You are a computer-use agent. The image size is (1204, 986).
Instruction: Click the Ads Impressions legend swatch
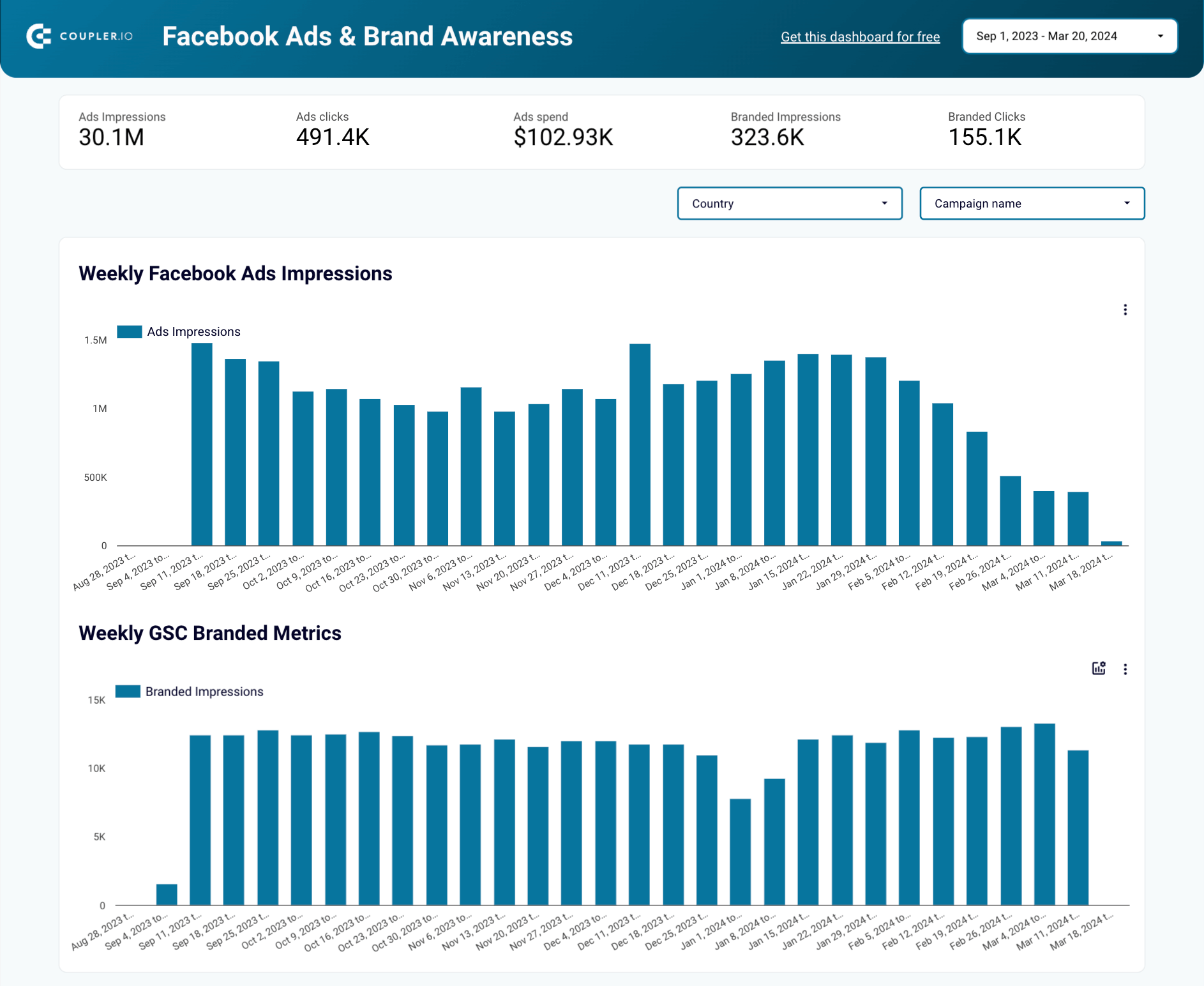pos(130,331)
